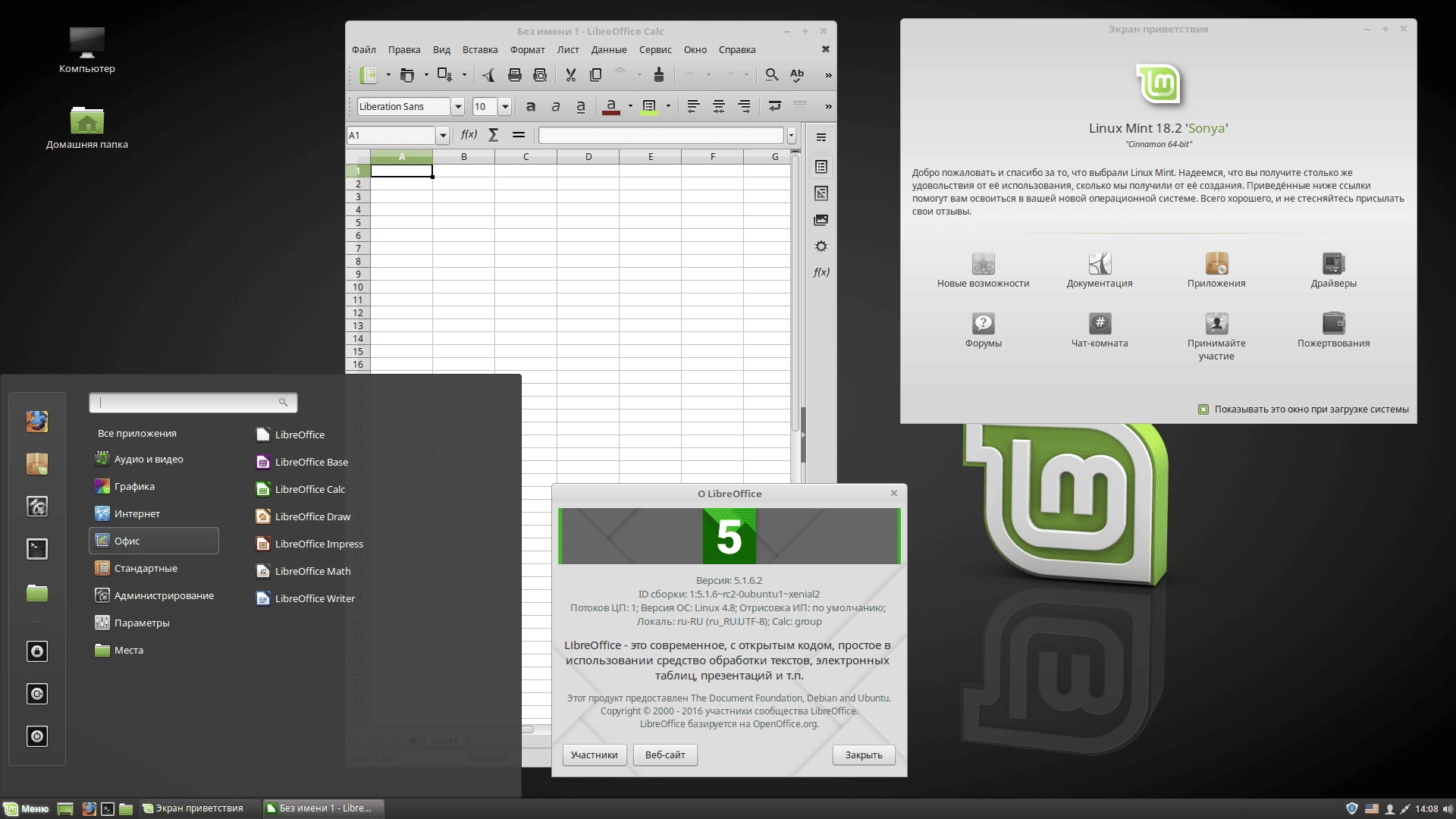Click the Drivers icon in welcome screen
Screen dimensions: 1456x819
click(1333, 263)
